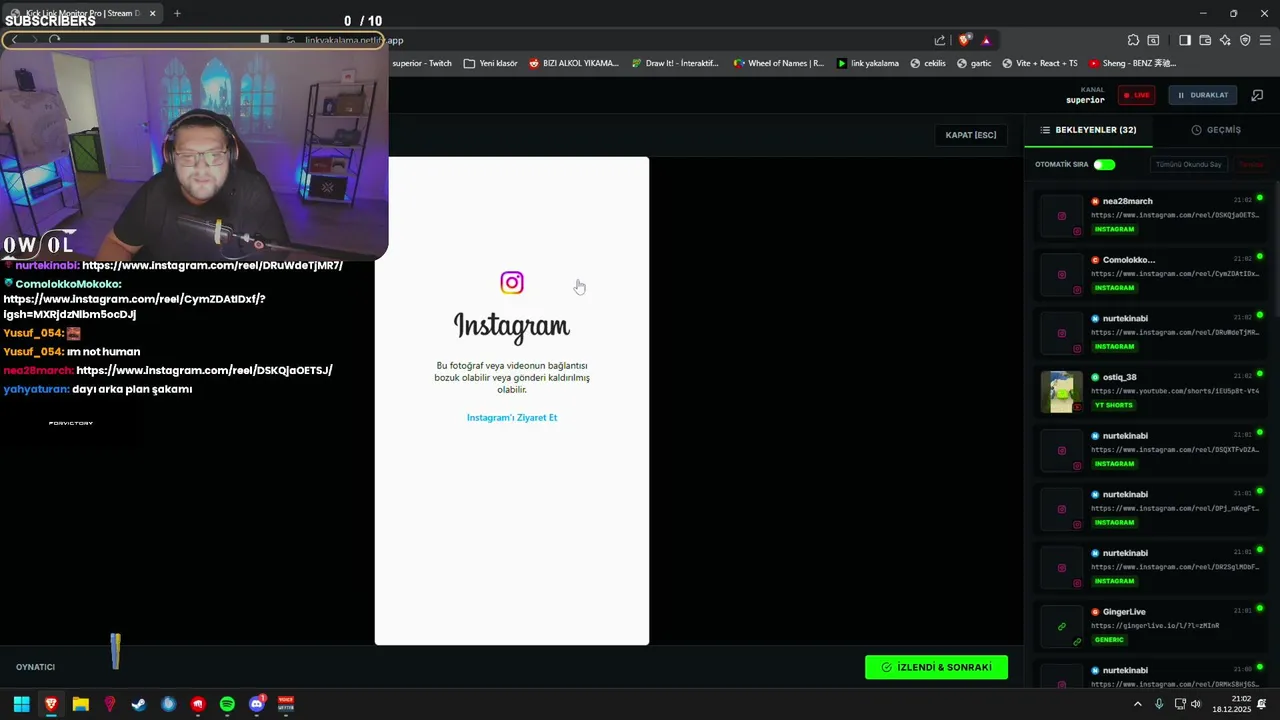Click the GENERIC tag under GingerLive
Image resolution: width=1280 pixels, height=720 pixels.
1109,639
